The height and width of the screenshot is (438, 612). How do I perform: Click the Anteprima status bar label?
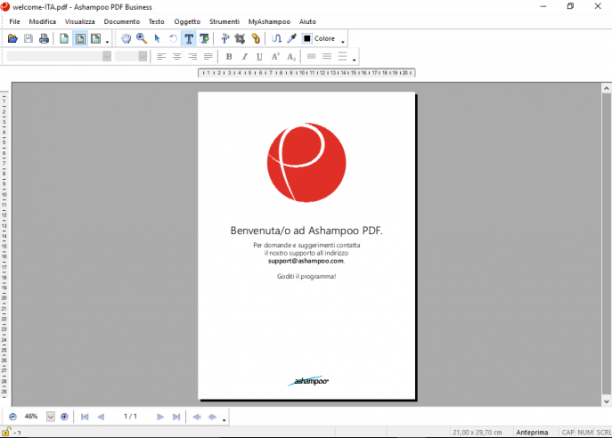pos(532,432)
